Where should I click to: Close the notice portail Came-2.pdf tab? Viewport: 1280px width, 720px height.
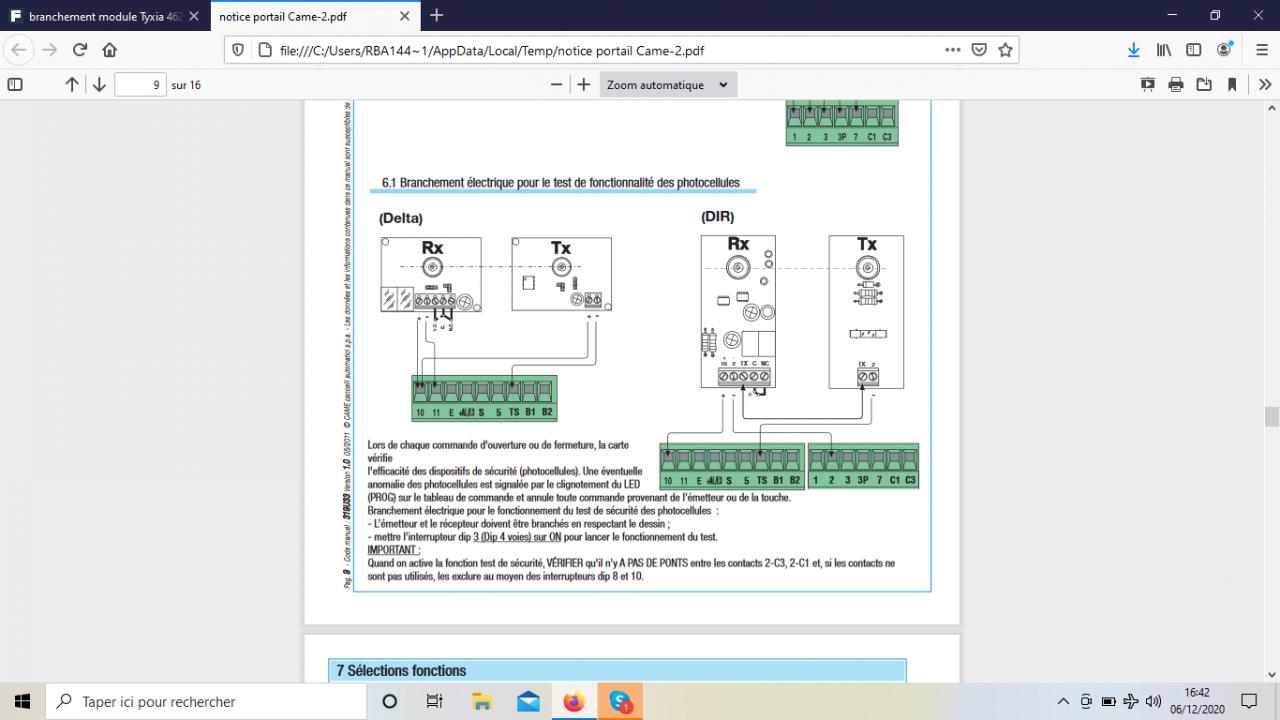[x=403, y=16]
